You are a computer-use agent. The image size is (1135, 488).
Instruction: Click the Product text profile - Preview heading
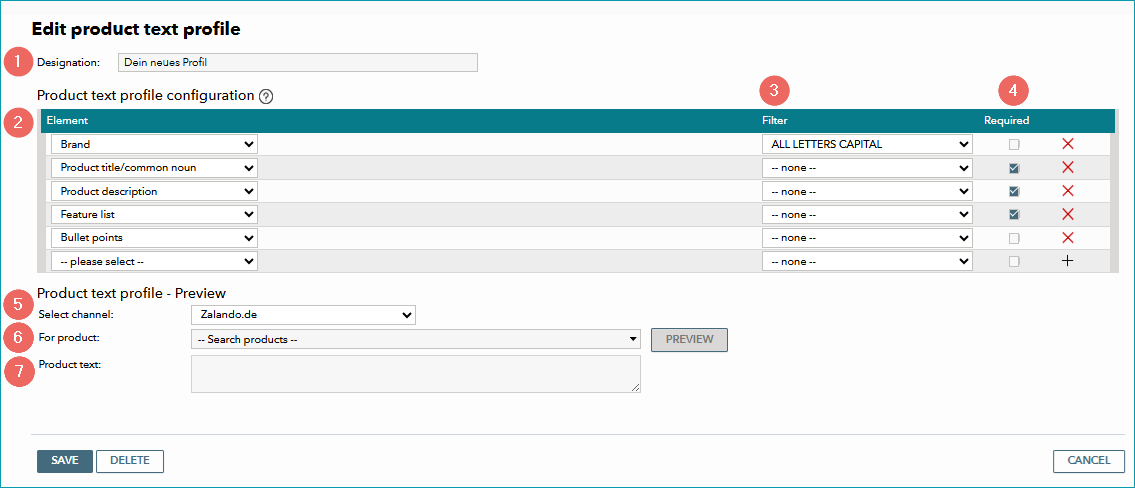click(132, 293)
